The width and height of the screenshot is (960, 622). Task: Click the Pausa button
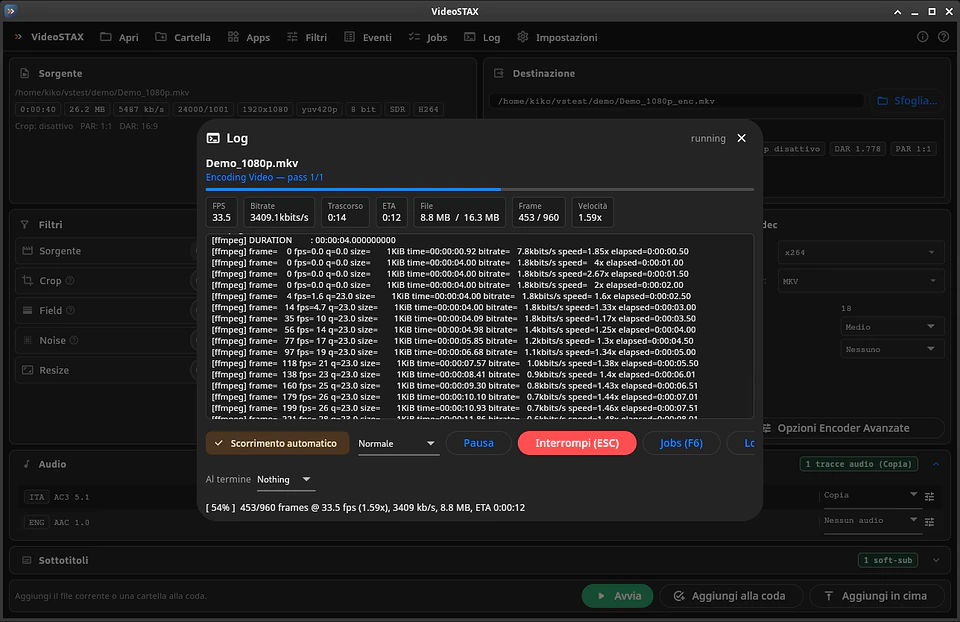click(x=478, y=443)
